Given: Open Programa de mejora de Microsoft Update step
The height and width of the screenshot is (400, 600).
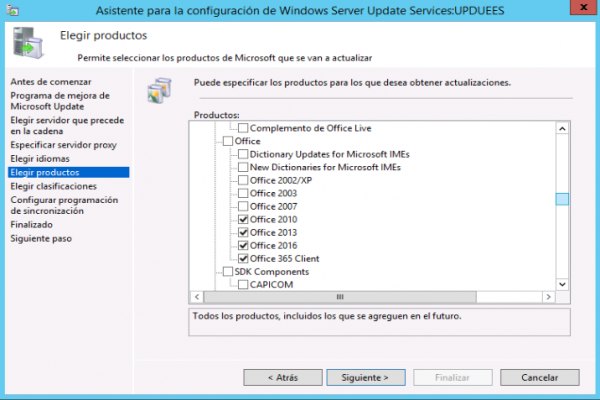Looking at the screenshot, I should (x=60, y=101).
